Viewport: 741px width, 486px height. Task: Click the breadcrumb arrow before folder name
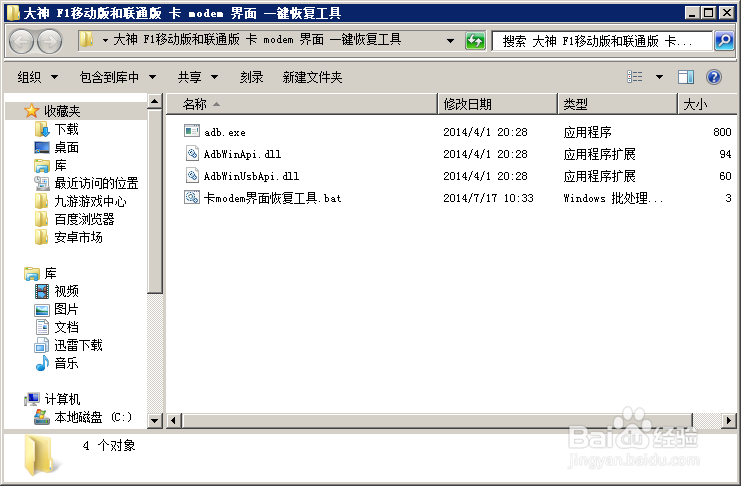[105, 40]
